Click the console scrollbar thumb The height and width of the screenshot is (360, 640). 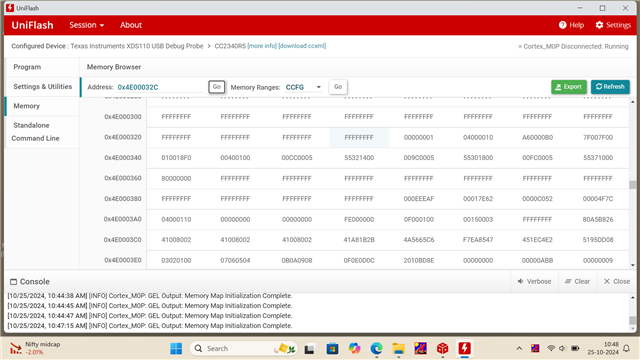point(633,320)
